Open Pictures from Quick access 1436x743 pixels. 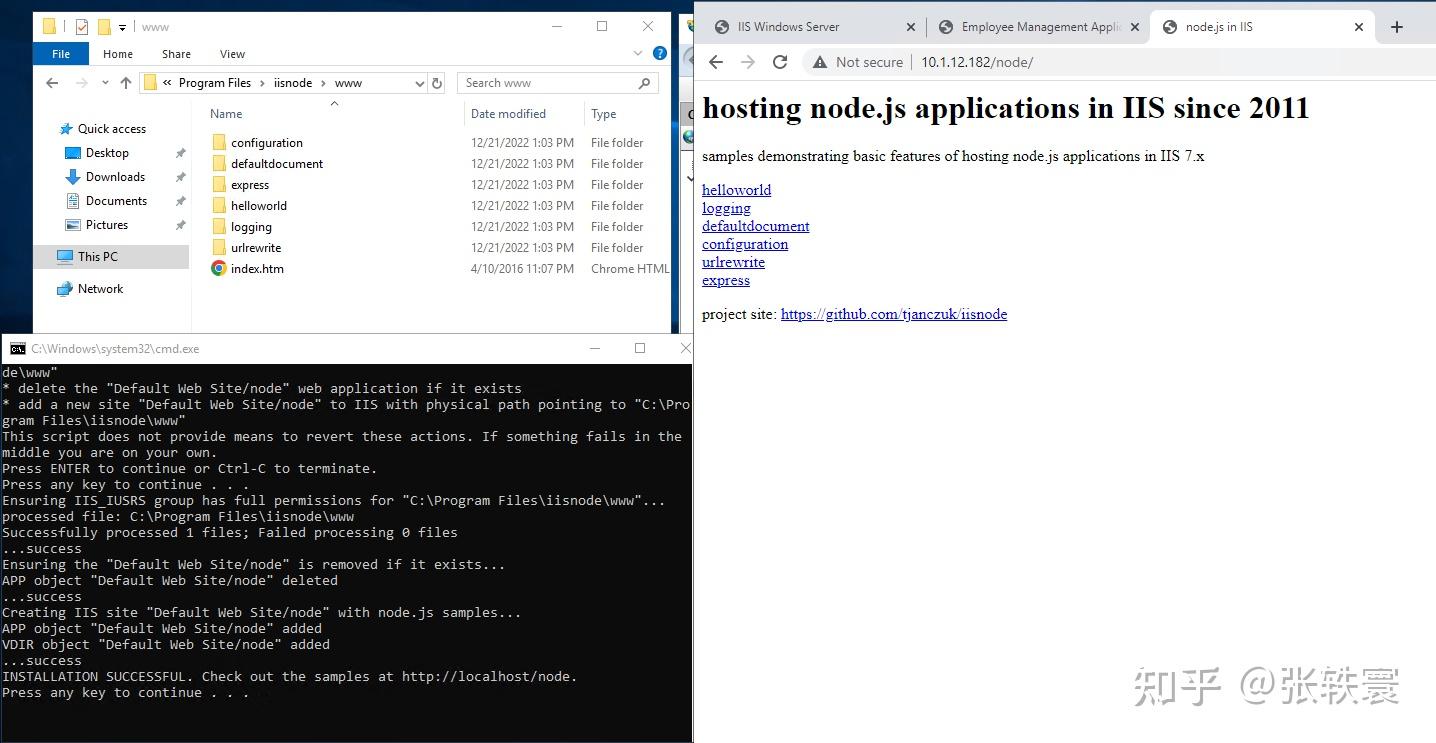[105, 224]
